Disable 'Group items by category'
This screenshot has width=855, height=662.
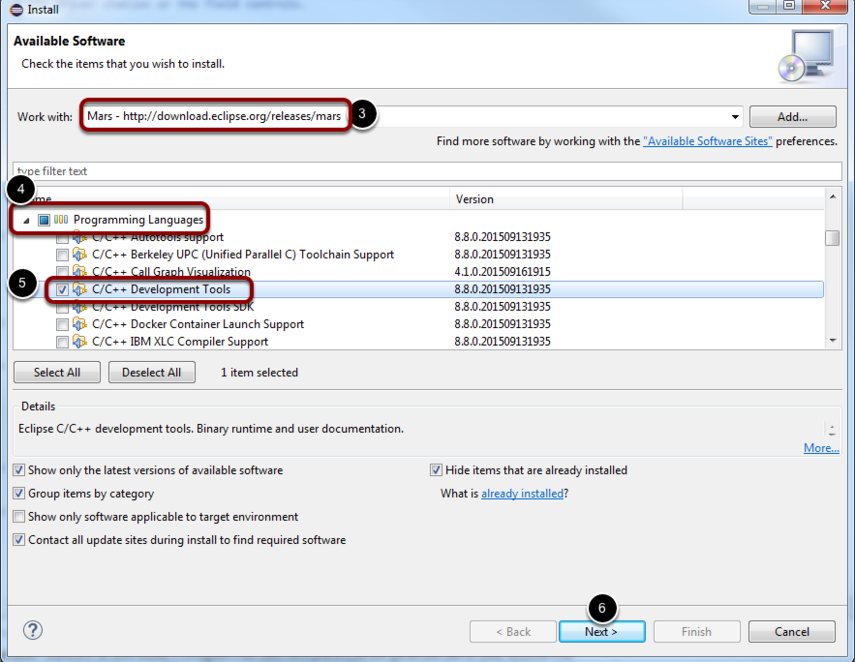pos(18,493)
